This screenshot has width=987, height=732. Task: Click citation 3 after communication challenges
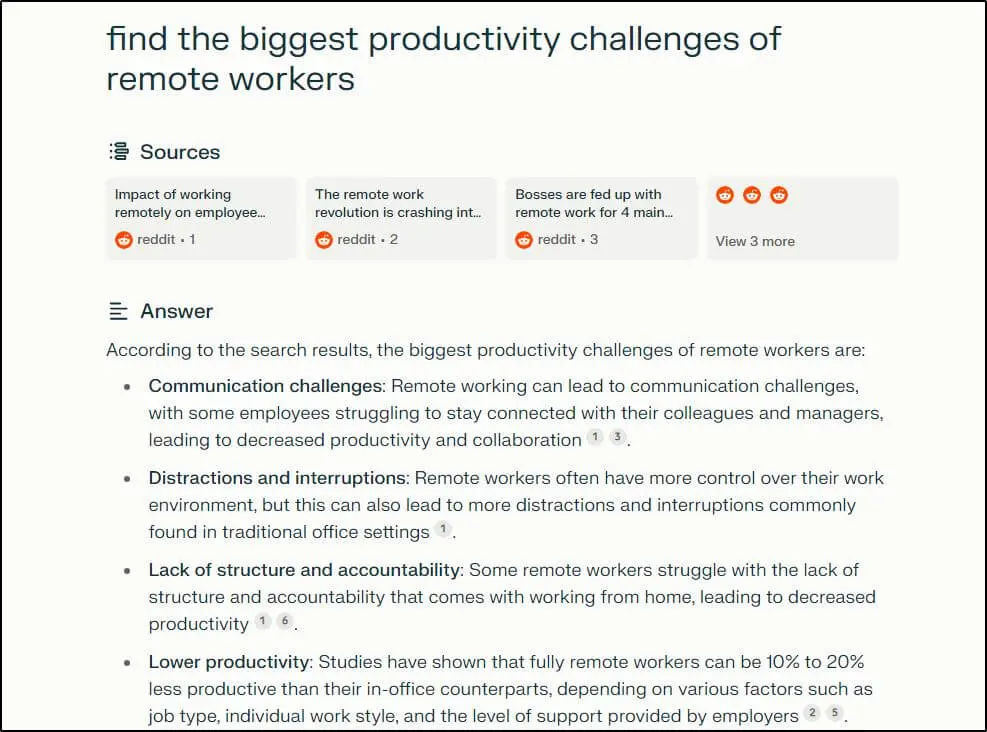(618, 437)
